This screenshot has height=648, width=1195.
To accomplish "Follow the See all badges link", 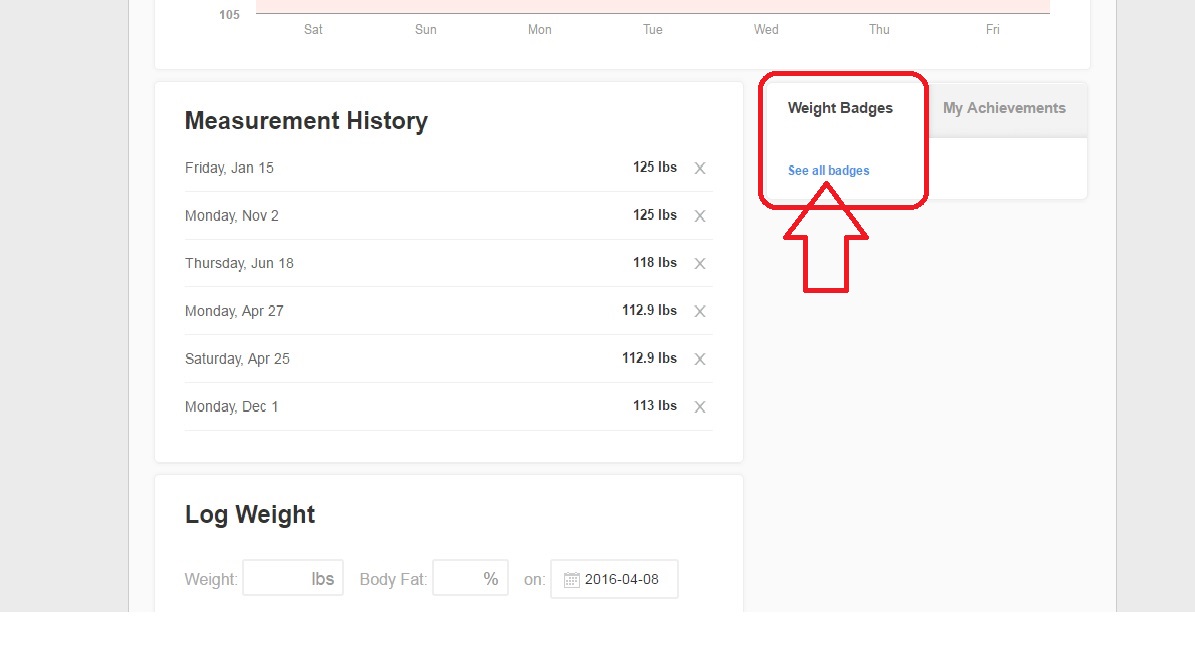I will 828,171.
